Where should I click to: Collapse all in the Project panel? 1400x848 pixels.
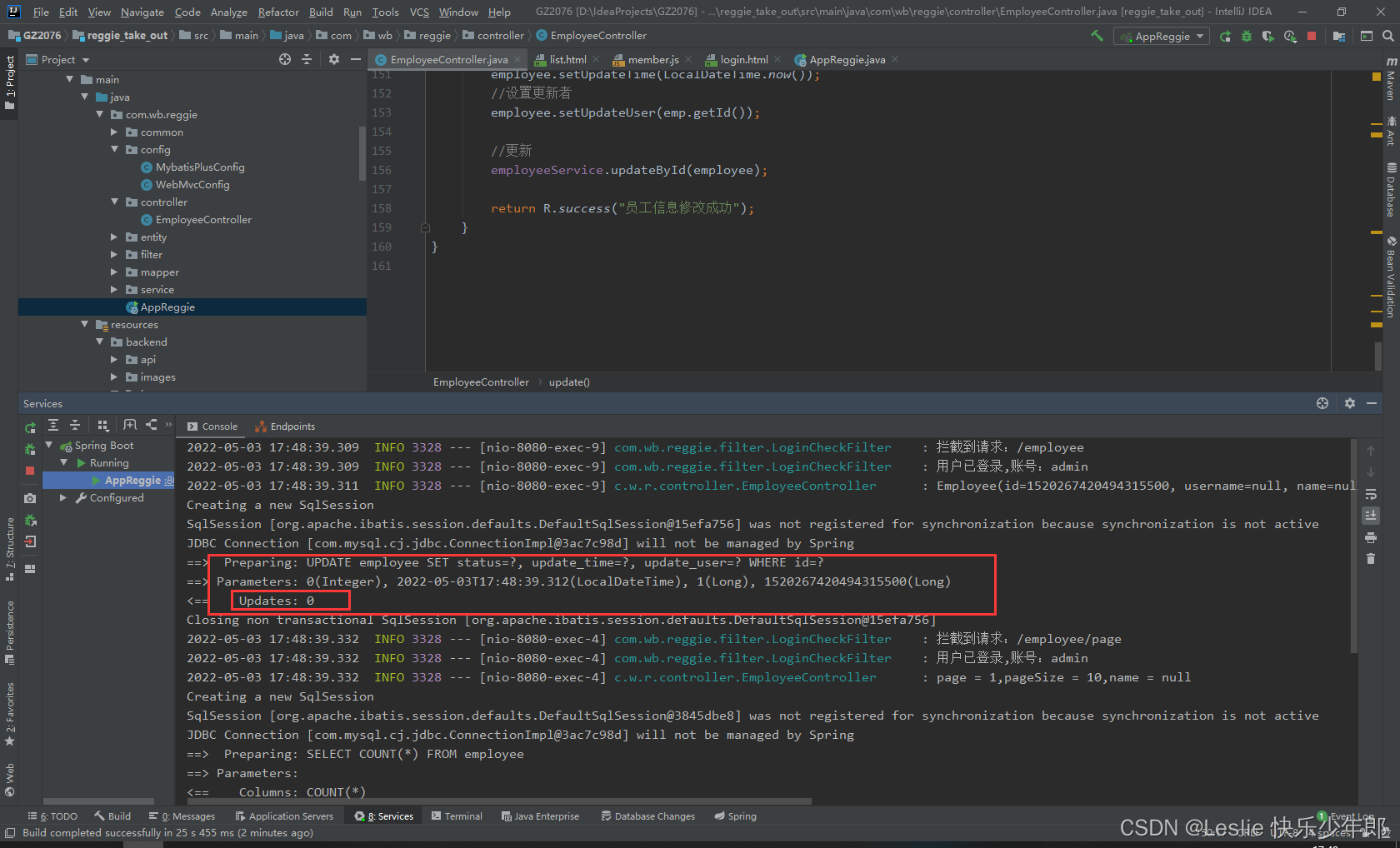click(307, 59)
